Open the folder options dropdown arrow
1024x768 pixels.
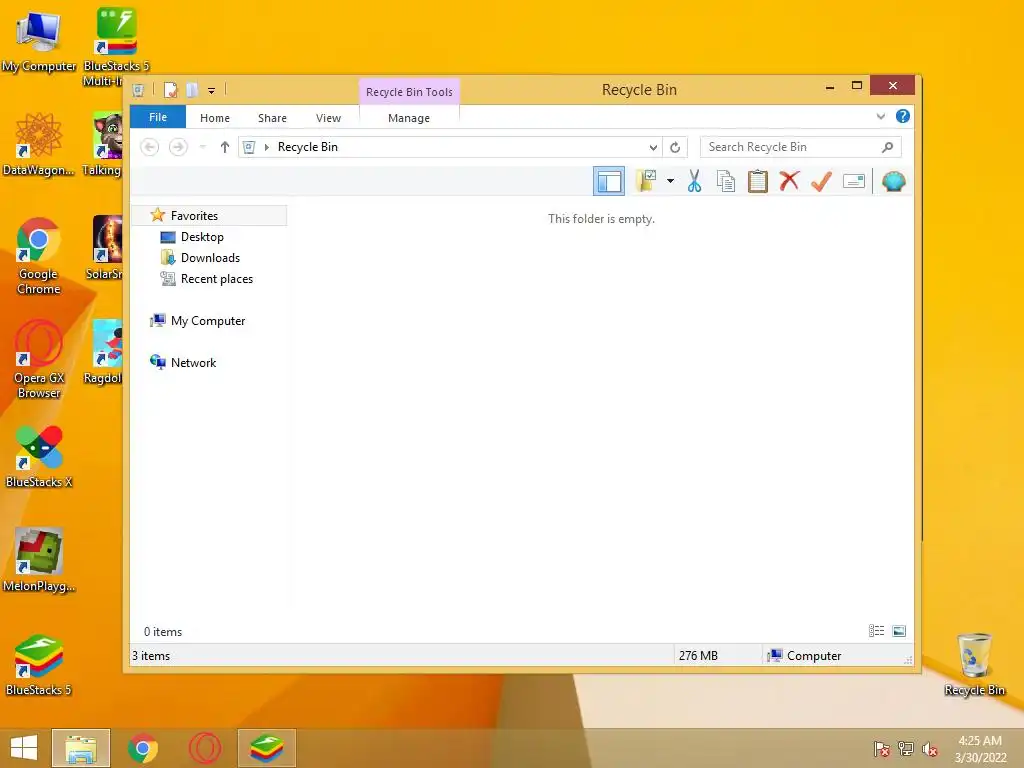670,181
